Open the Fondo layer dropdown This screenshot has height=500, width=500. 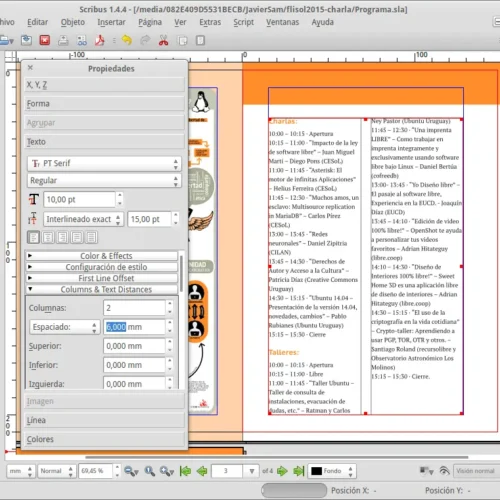click(x=332, y=471)
